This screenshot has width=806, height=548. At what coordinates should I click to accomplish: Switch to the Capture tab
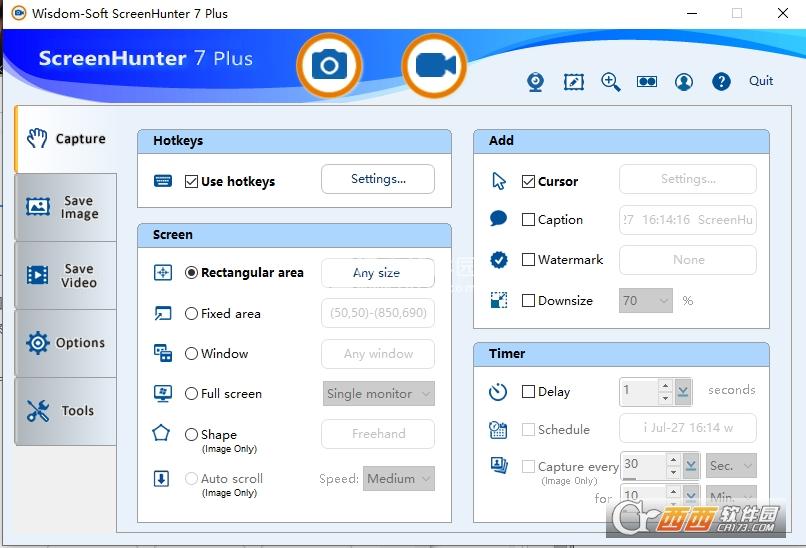tap(66, 139)
